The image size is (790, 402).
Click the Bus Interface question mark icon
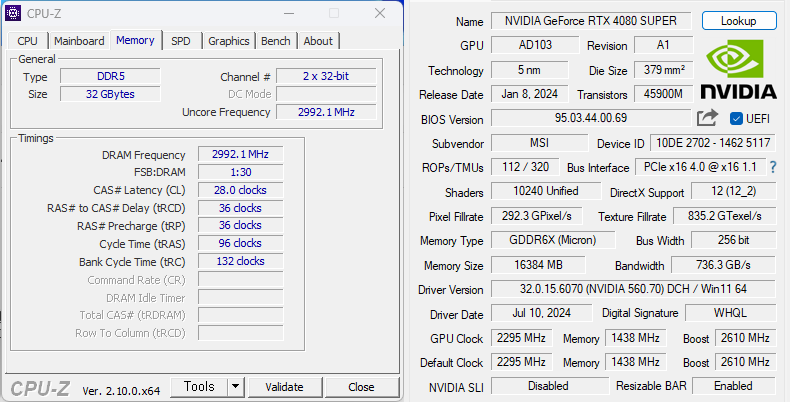[x=773, y=167]
